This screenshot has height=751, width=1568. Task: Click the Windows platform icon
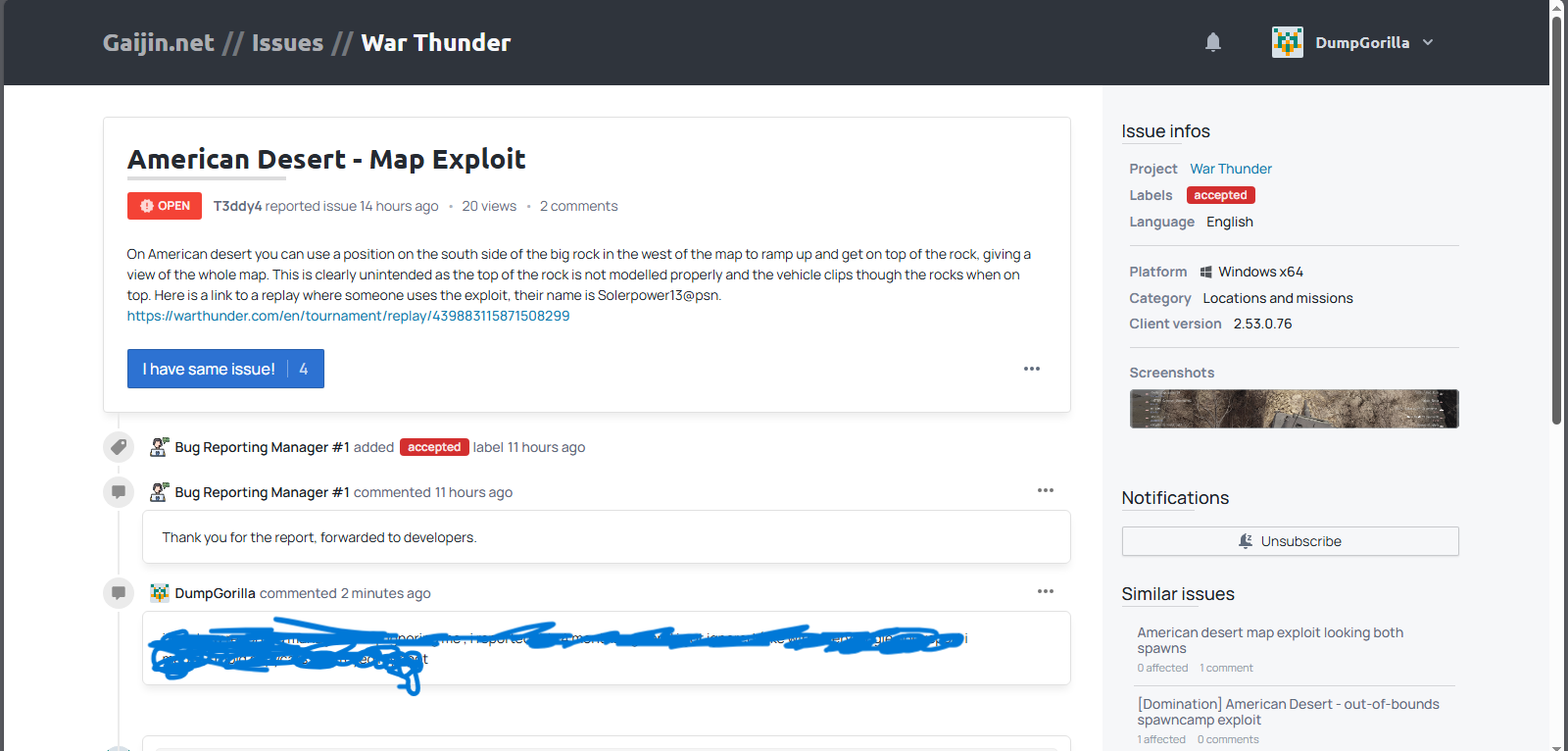pos(1206,272)
